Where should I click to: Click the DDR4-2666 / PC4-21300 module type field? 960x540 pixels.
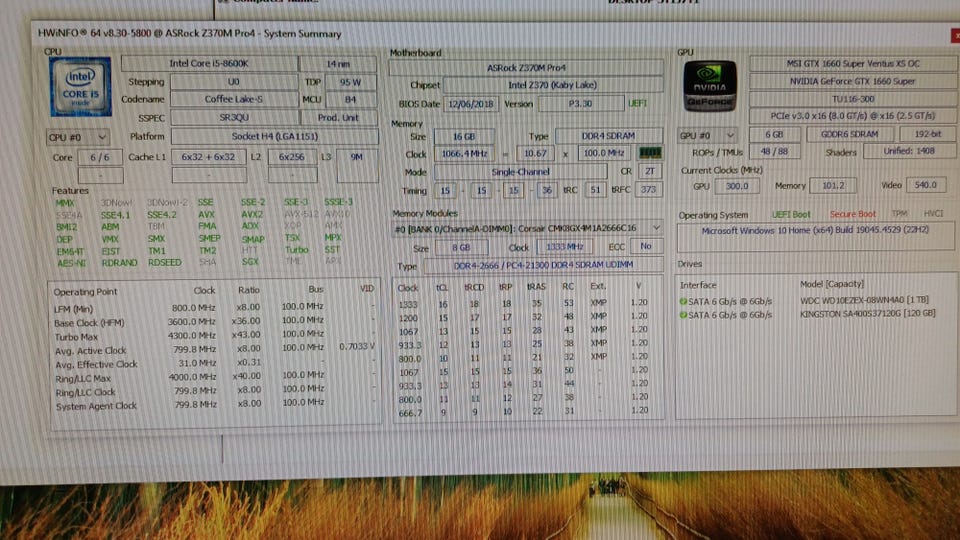click(544, 265)
